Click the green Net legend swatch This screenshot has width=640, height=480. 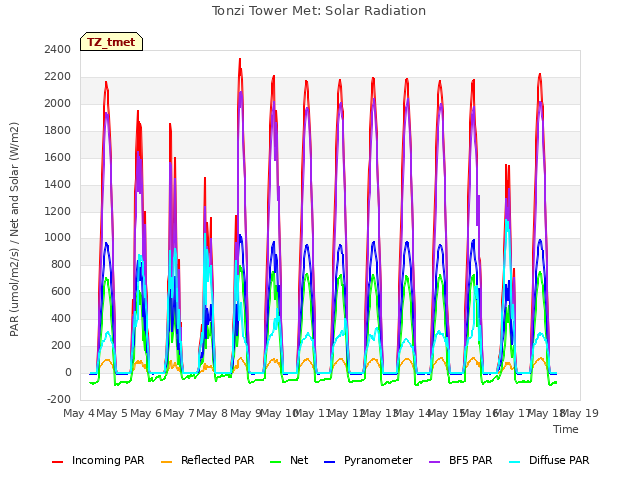click(x=276, y=462)
